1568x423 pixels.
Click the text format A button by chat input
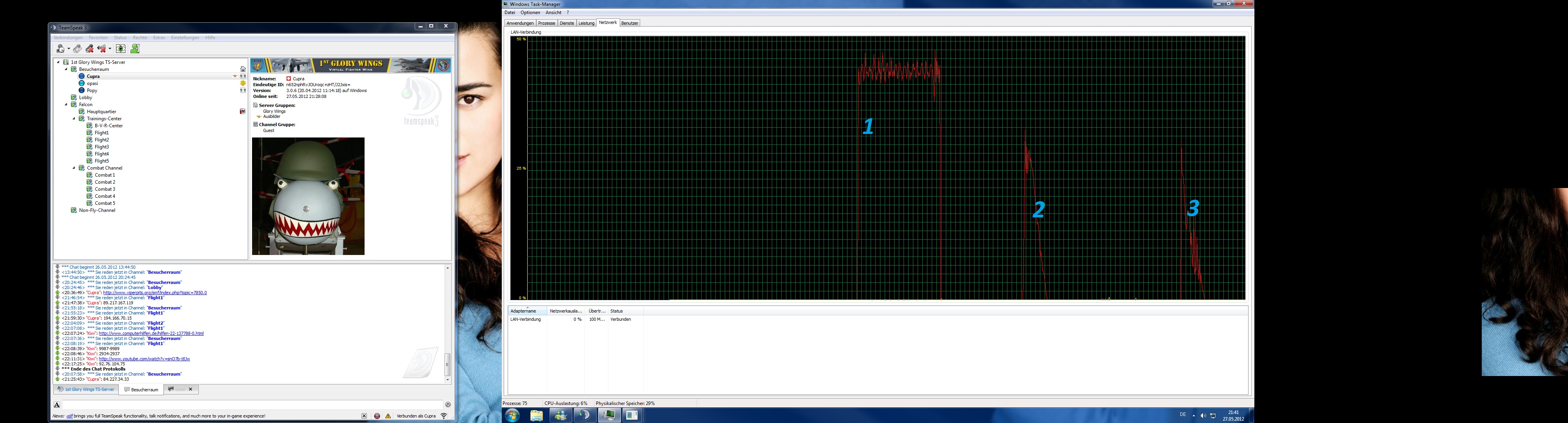(56, 405)
